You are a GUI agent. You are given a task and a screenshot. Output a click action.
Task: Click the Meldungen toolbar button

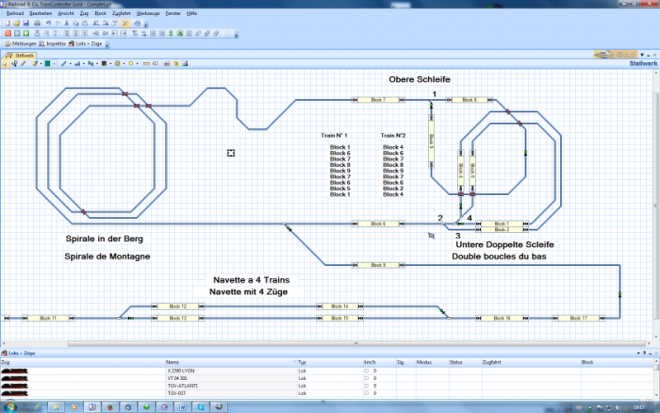click(21, 44)
